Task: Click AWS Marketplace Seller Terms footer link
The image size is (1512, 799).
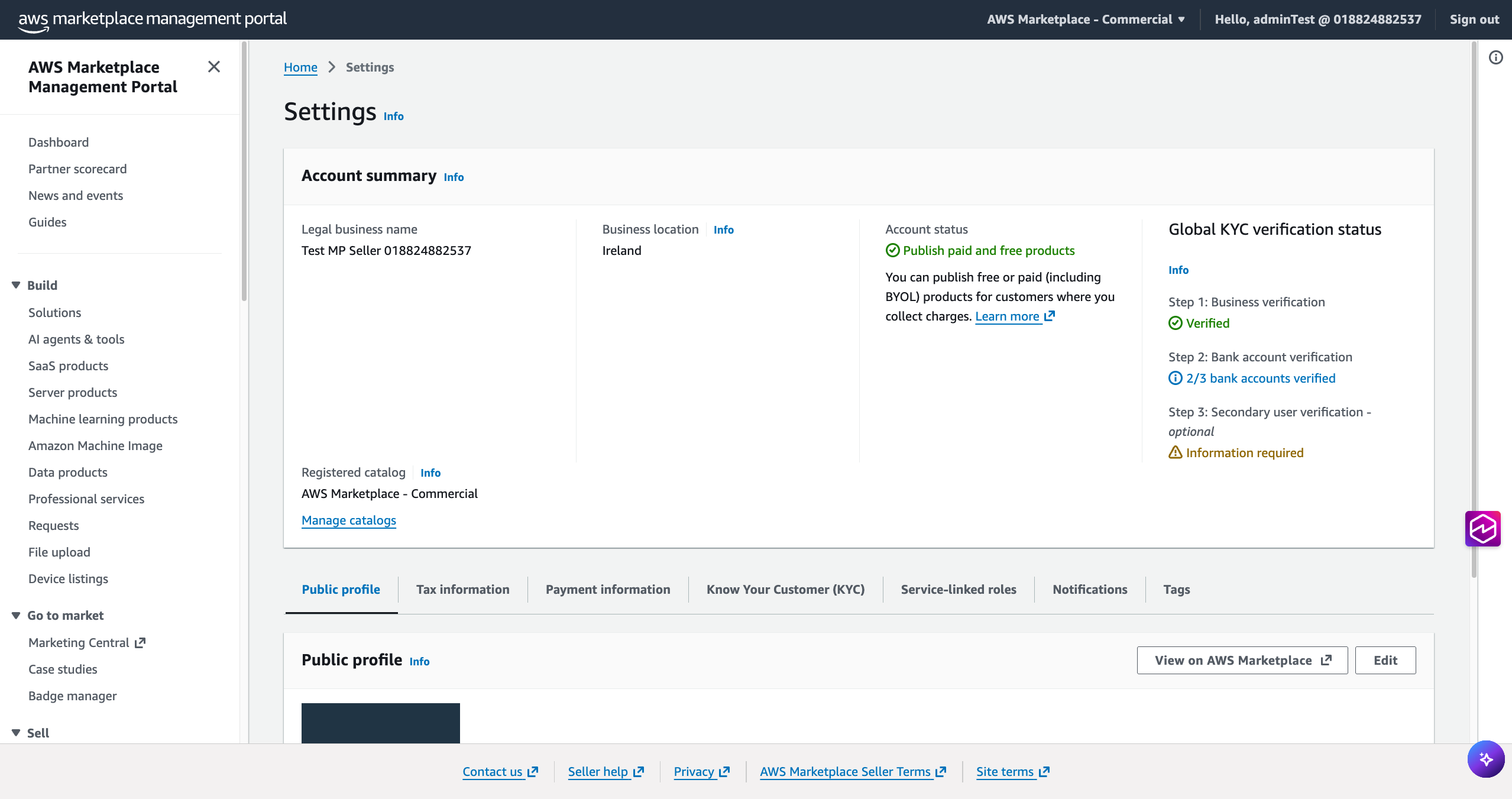Action: point(853,771)
